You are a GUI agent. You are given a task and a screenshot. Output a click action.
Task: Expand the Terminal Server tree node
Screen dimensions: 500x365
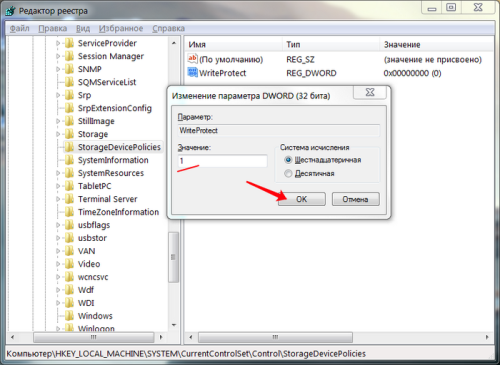click(x=58, y=199)
